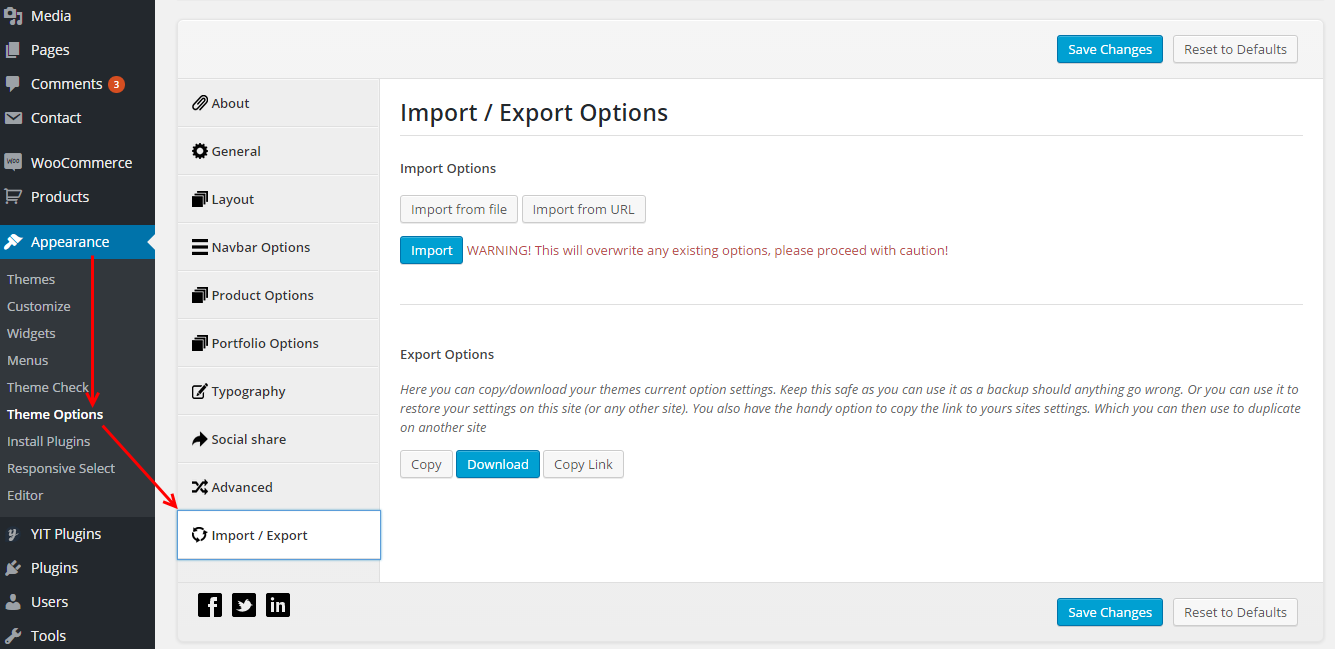Open Theme Check submenu item
Screen dimensions: 1335x649
[x=48, y=387]
